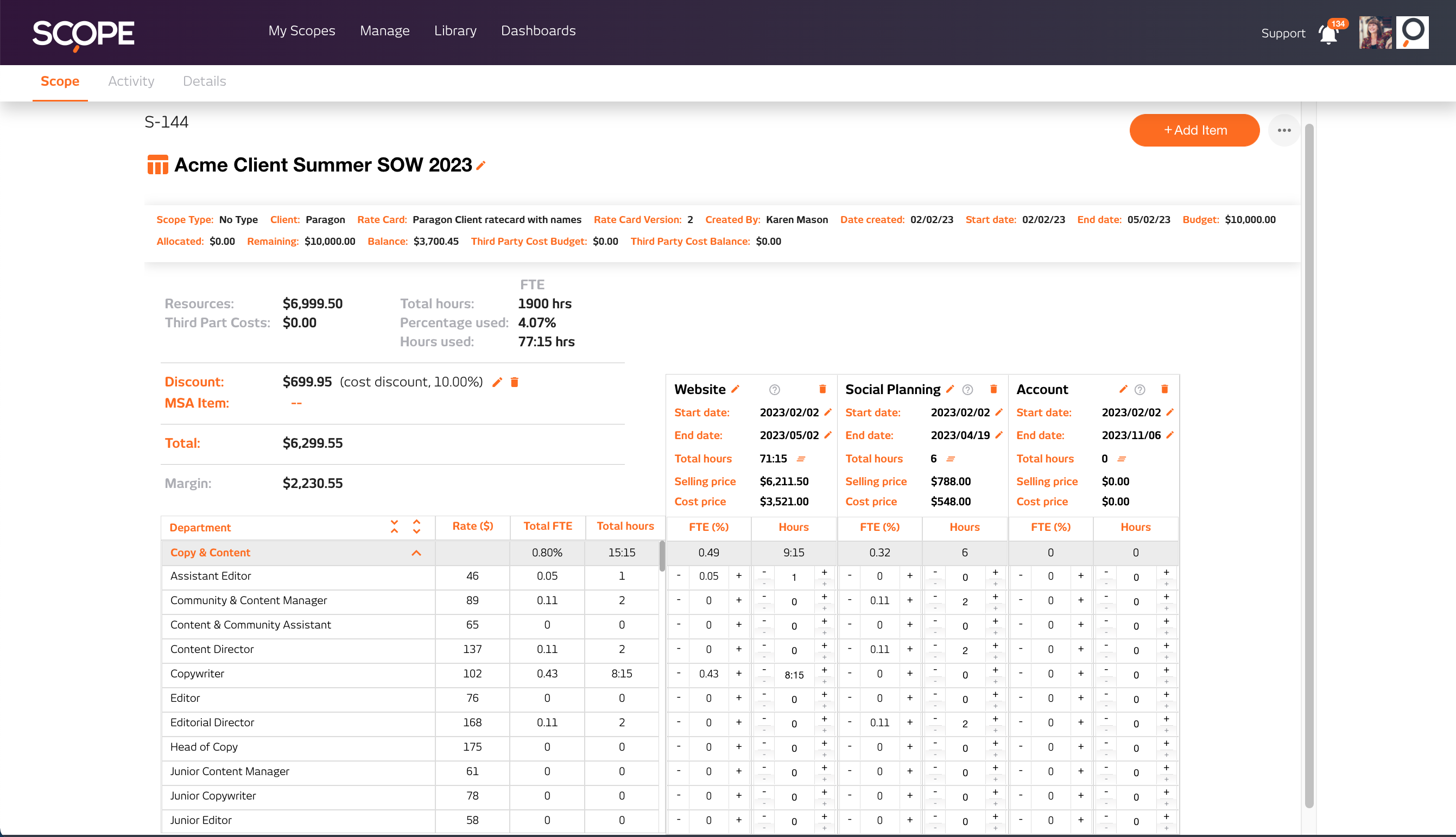Click the Total hours column header
Image resolution: width=1456 pixels, height=837 pixels.
tap(625, 526)
